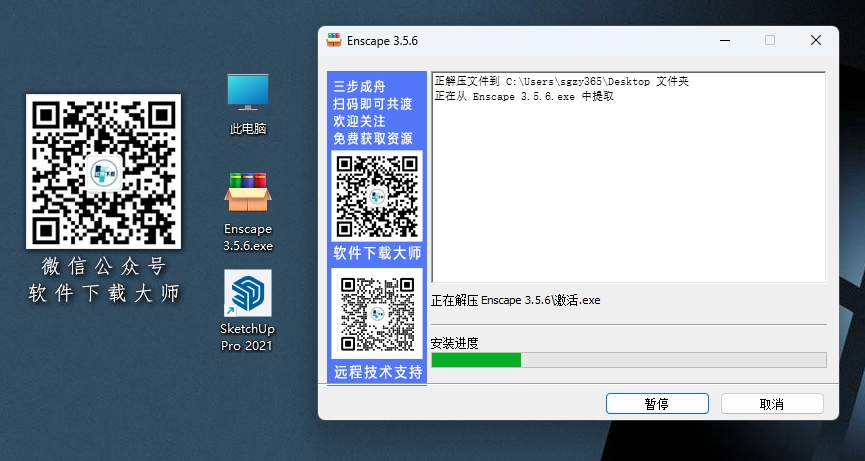Click the 免费获取资源 text line
The width and height of the screenshot is (865, 461).
pos(372,138)
